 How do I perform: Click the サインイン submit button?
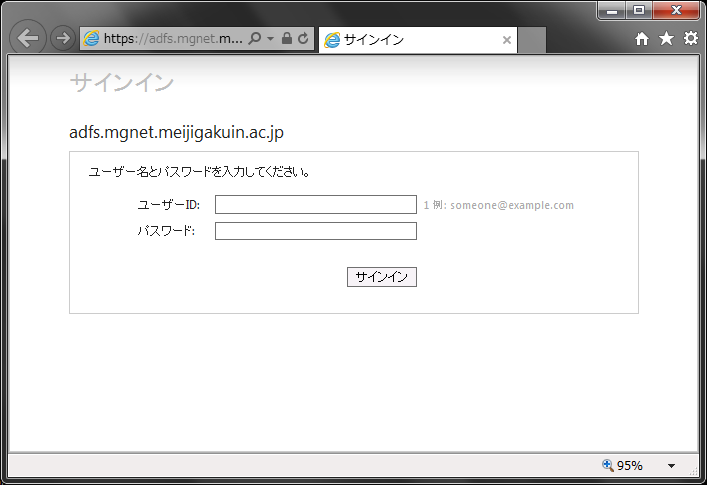(x=381, y=277)
